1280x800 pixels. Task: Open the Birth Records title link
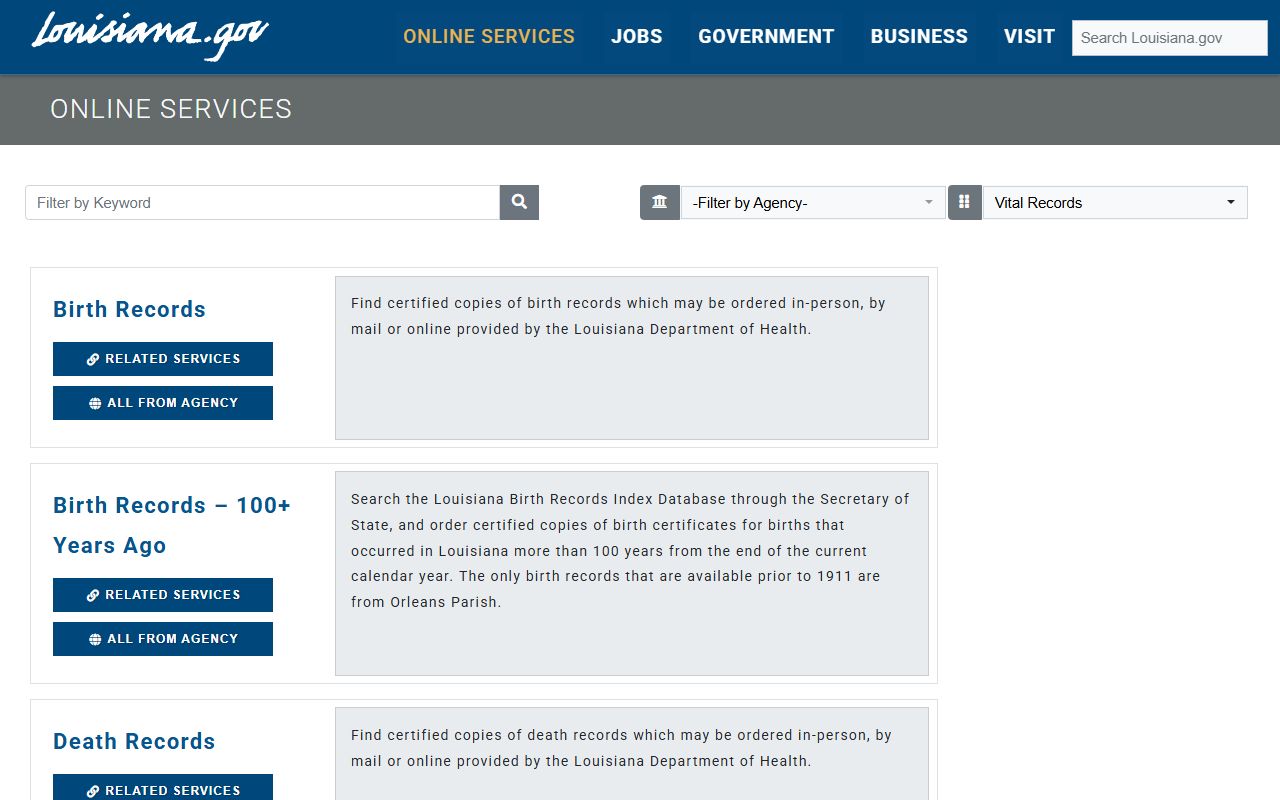129,309
